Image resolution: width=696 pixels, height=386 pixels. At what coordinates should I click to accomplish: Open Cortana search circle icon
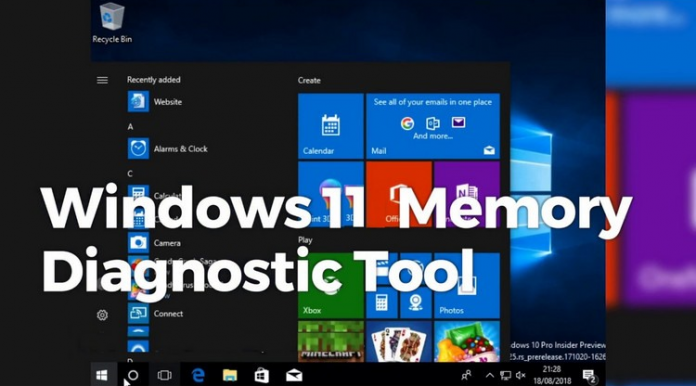[x=133, y=375]
